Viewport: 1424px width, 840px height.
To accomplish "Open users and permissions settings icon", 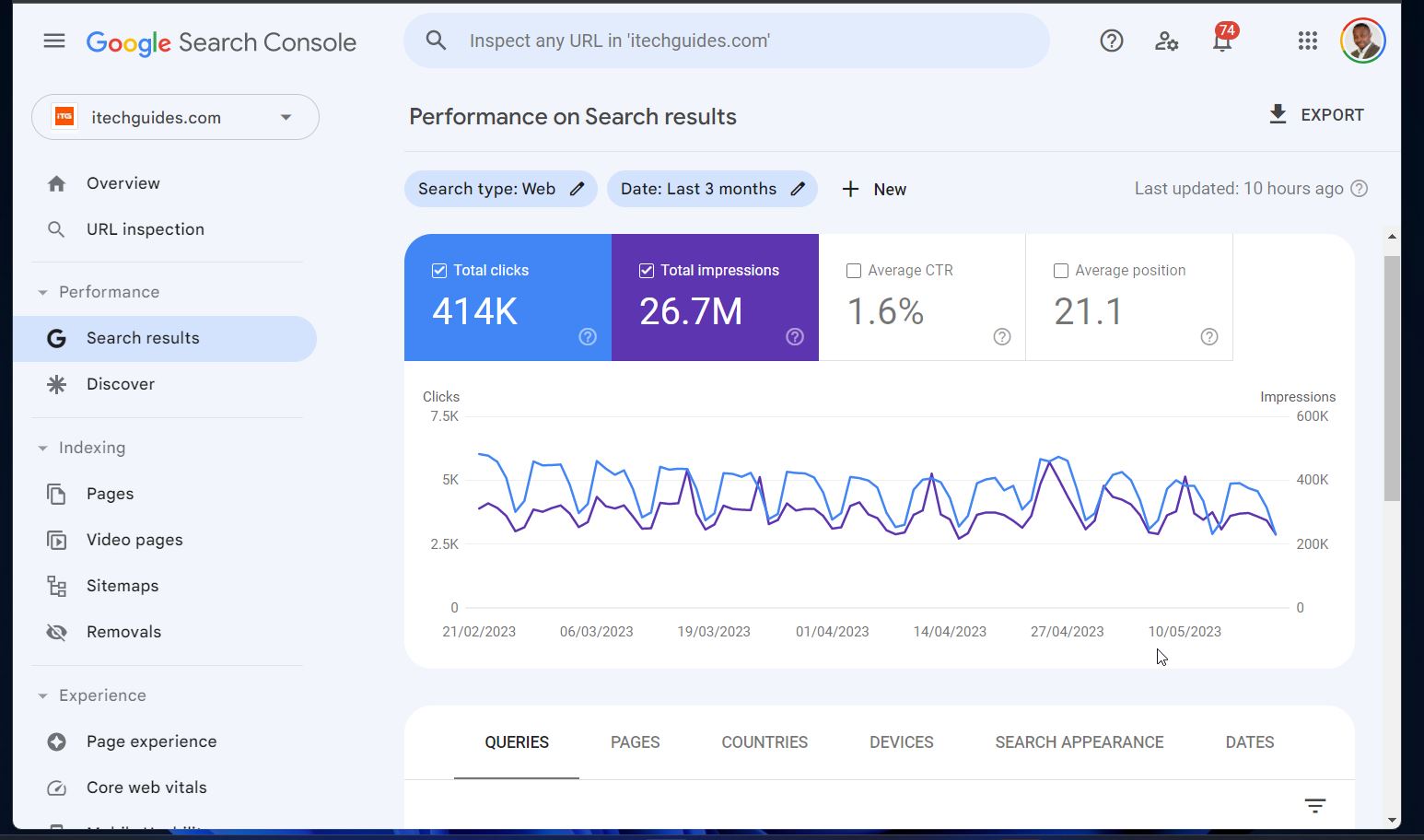I will point(1166,41).
